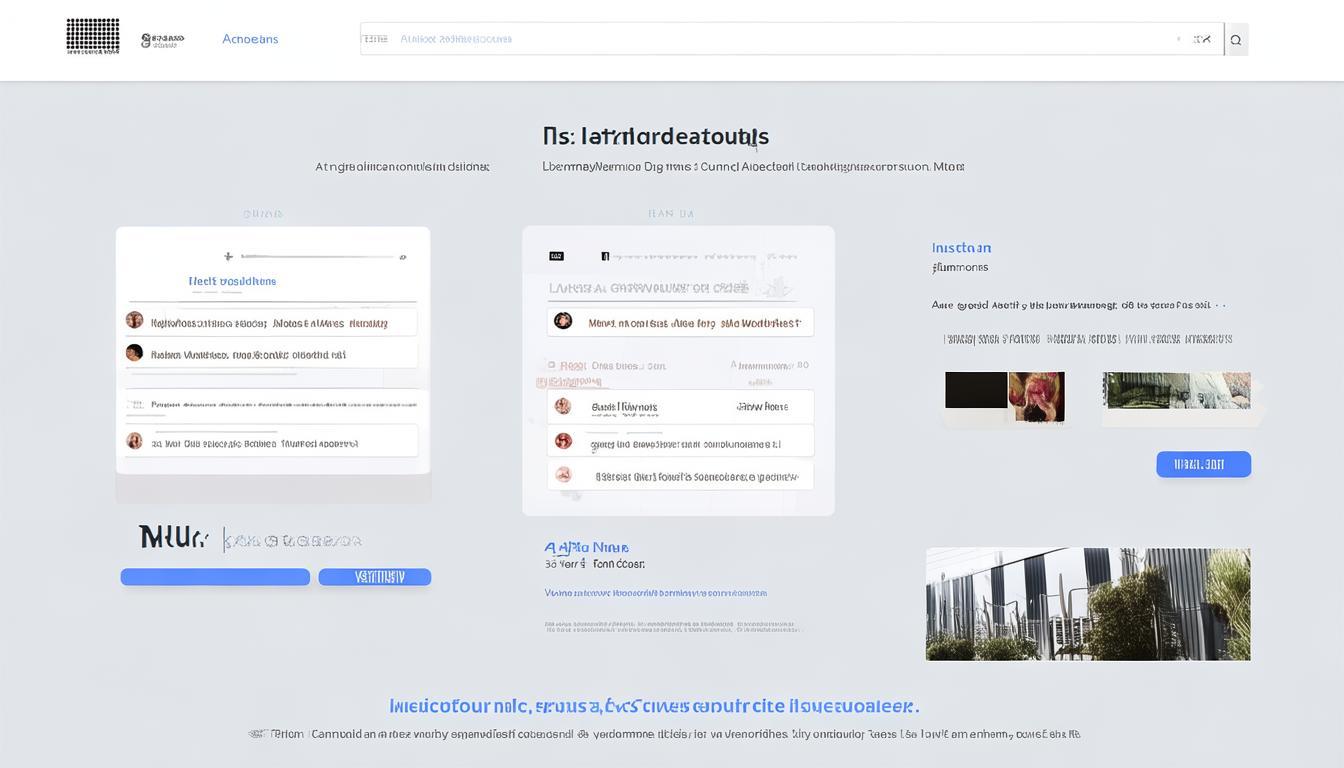Select red avatar row in middle card

click(x=680, y=441)
